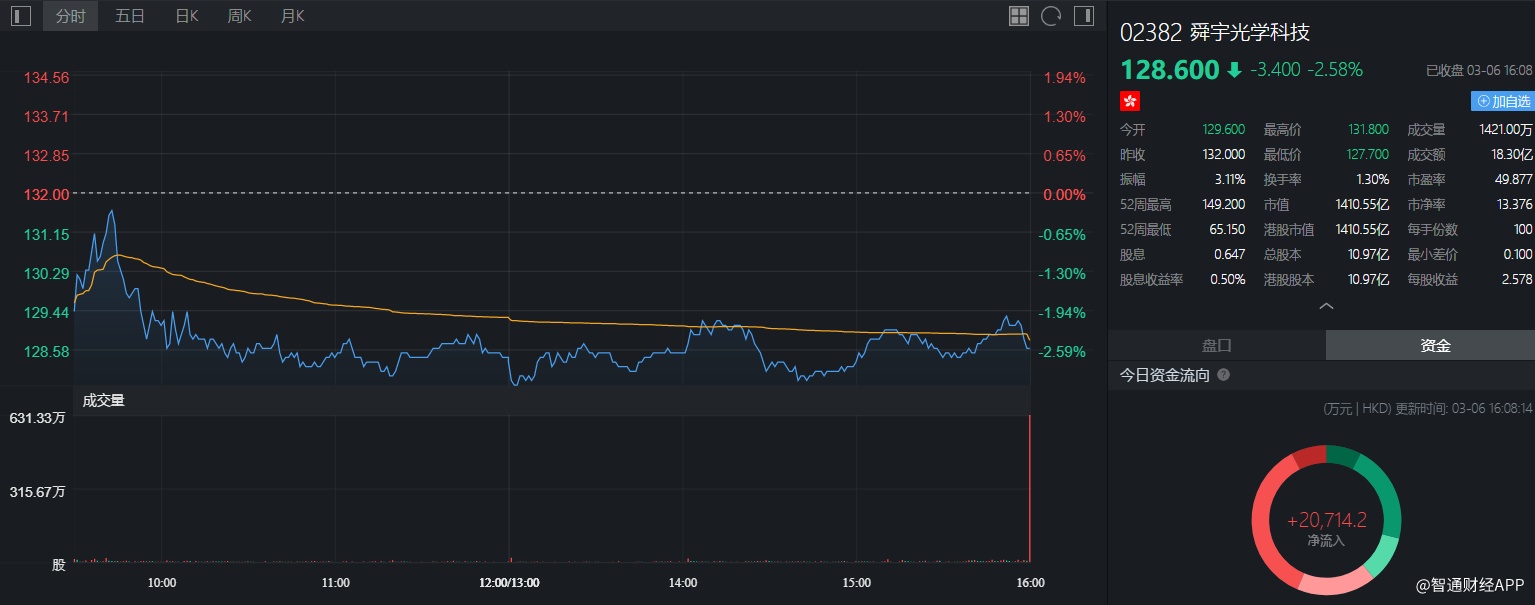Screen dimensions: 1535x605
Task: Toggle the right side panel icon
Action: click(1083, 16)
